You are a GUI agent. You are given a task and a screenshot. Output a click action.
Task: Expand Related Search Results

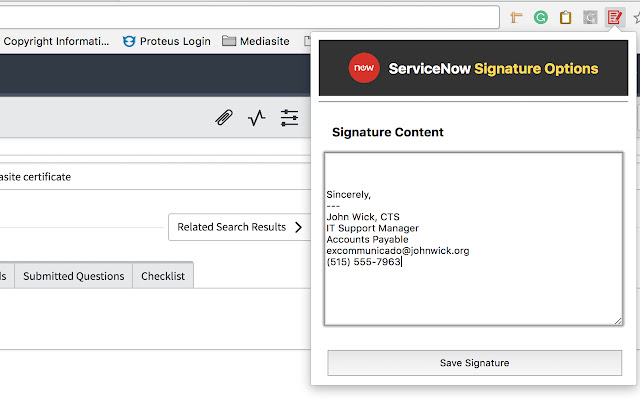click(x=240, y=227)
